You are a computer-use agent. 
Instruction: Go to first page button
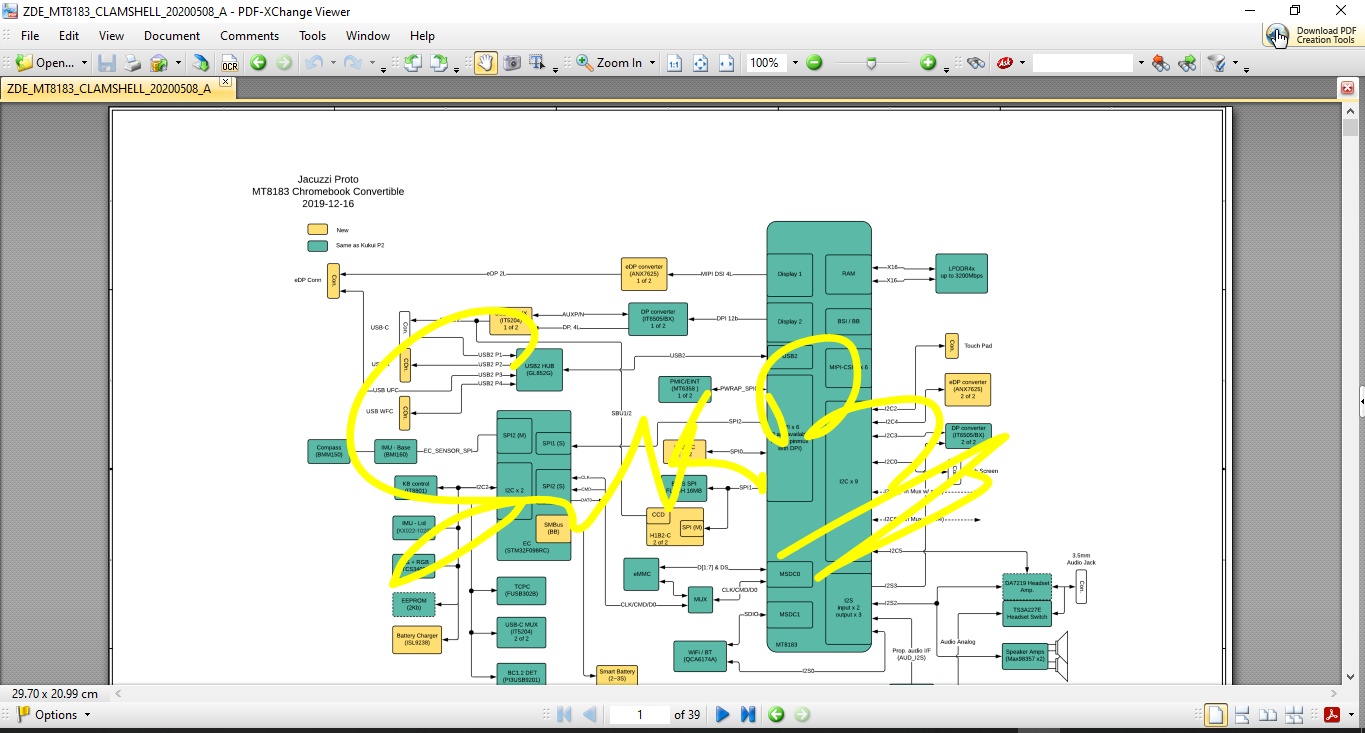point(564,715)
